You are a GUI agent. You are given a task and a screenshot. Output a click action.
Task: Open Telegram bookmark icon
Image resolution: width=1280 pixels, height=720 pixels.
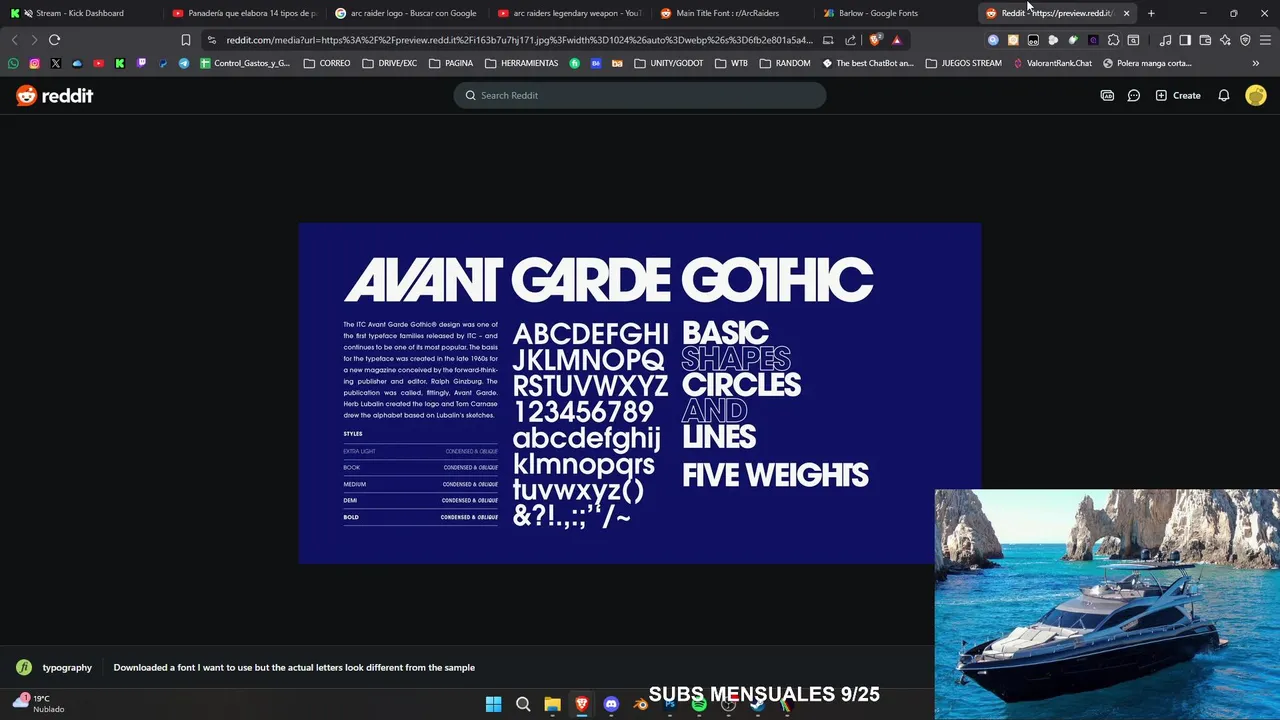point(184,63)
